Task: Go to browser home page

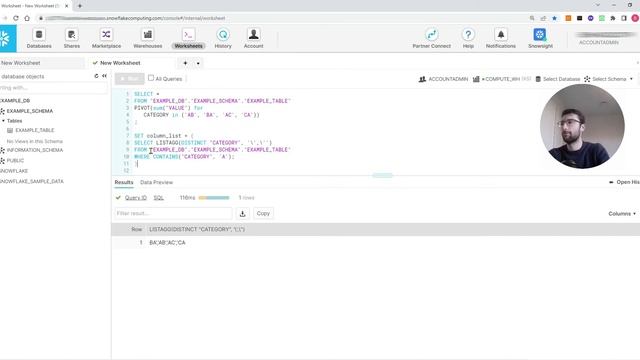Action: [27, 18]
